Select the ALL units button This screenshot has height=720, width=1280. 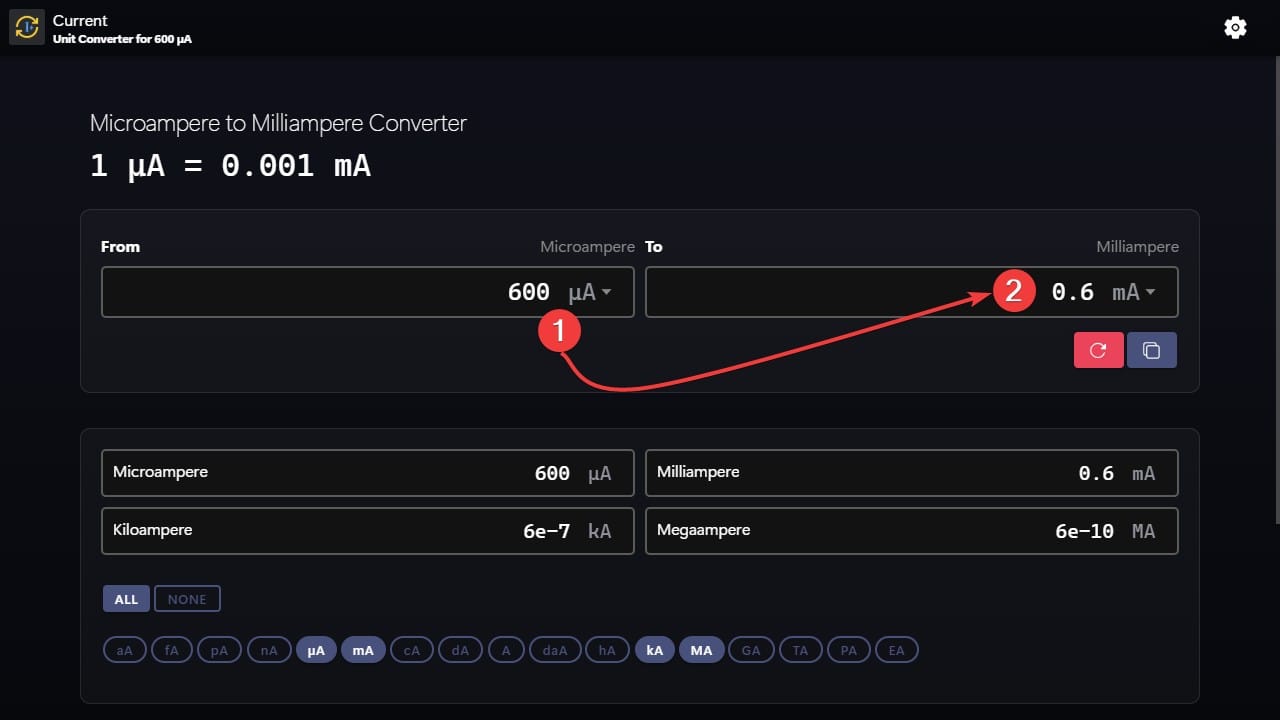(126, 598)
